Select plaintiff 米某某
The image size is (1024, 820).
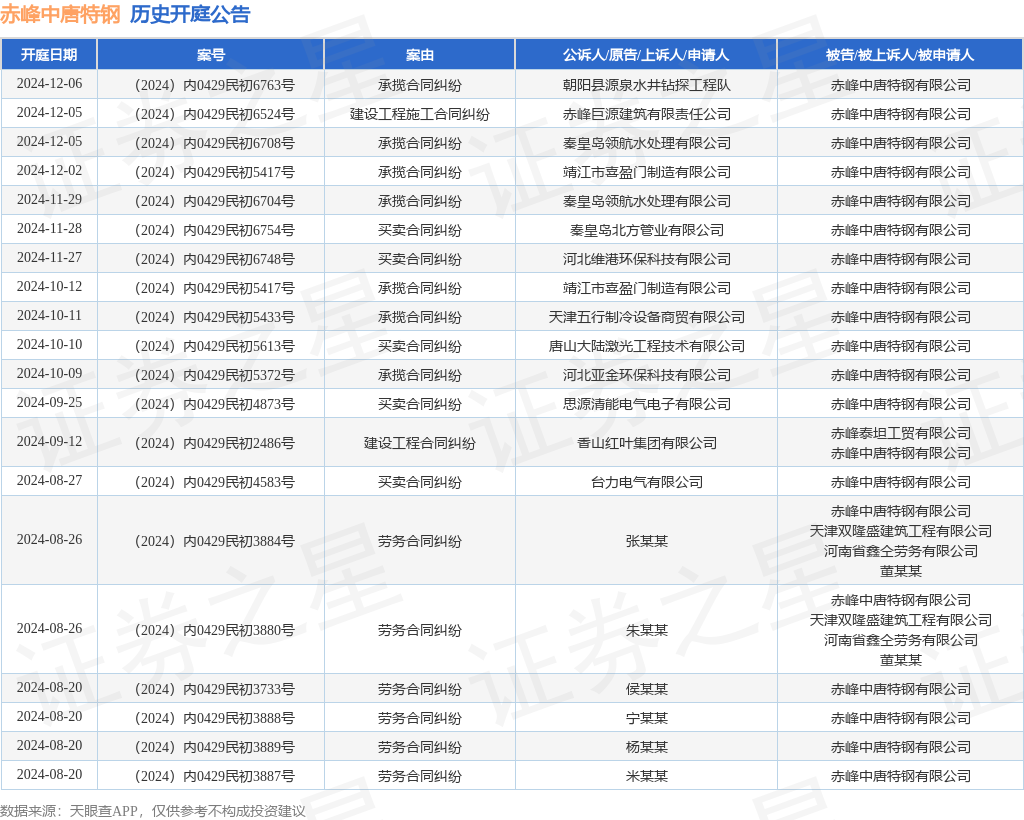coord(647,776)
